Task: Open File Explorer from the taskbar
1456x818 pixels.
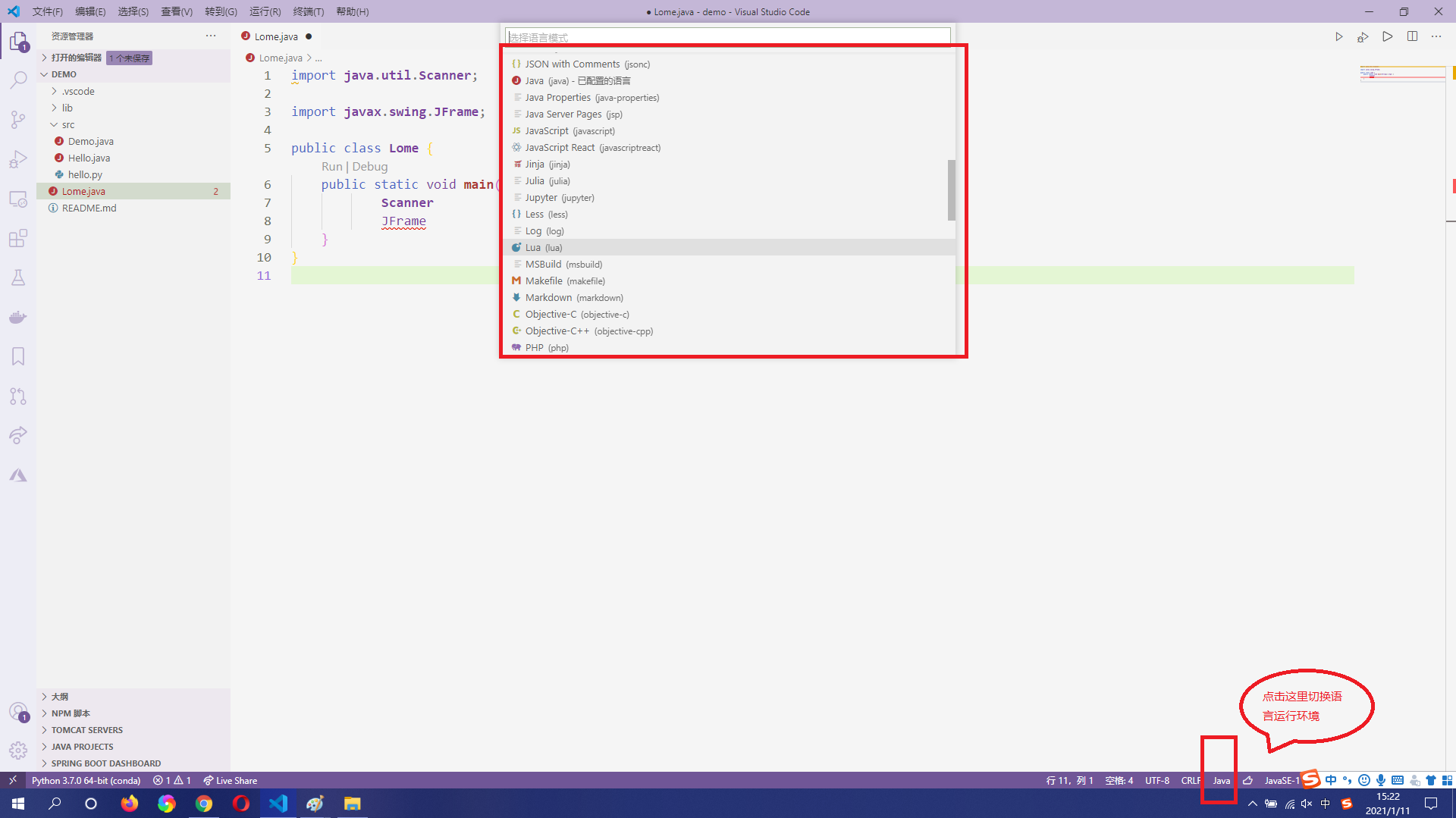Action: 353,804
